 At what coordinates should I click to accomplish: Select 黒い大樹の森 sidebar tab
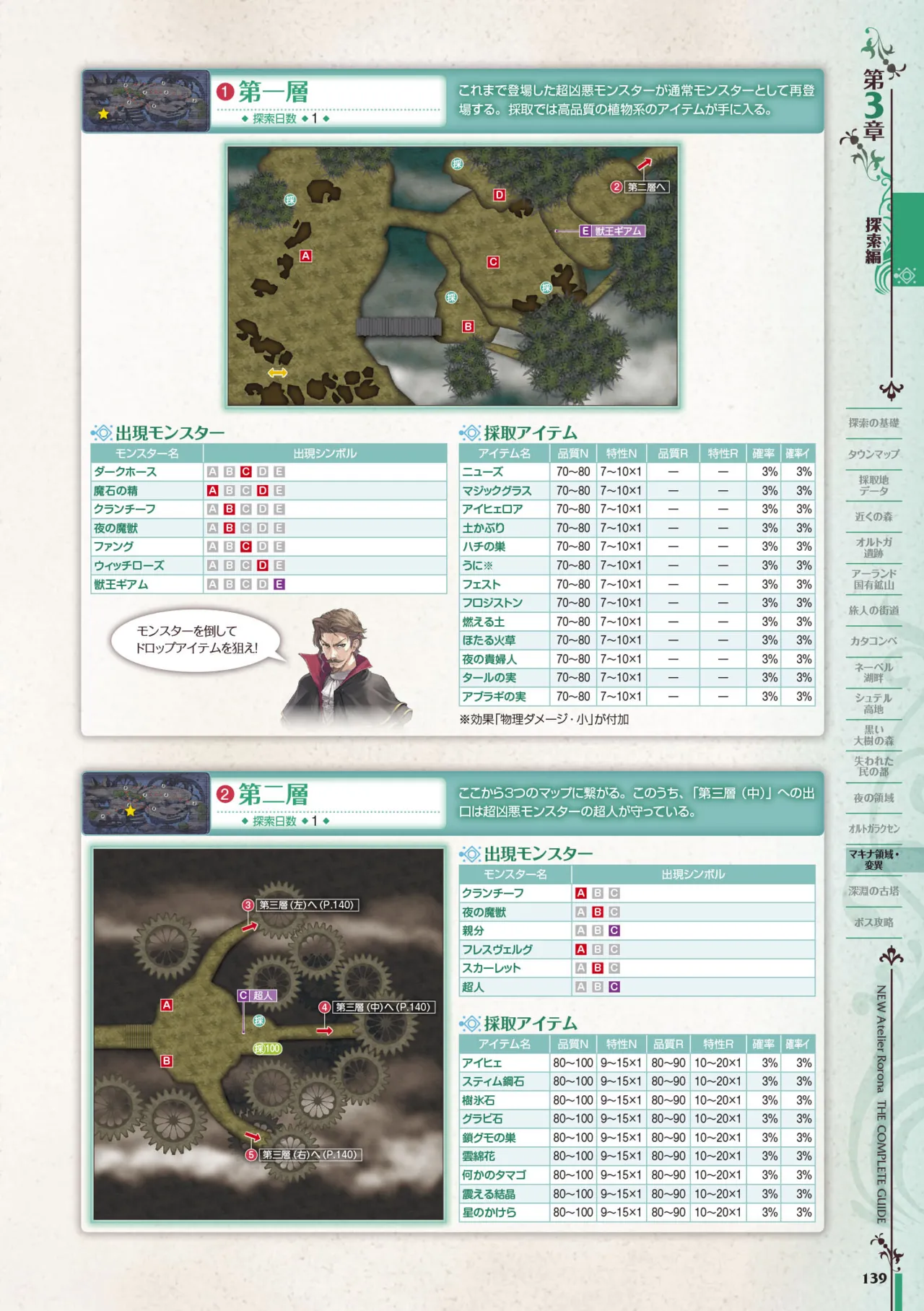[x=874, y=735]
